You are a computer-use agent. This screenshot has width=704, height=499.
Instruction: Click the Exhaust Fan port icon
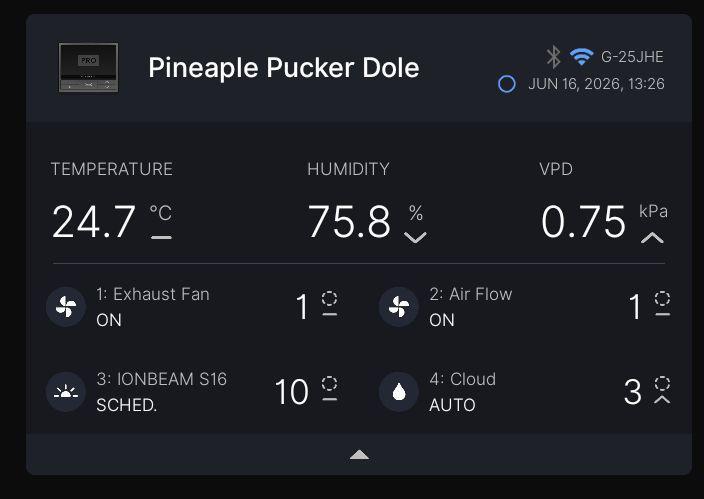pos(66,307)
